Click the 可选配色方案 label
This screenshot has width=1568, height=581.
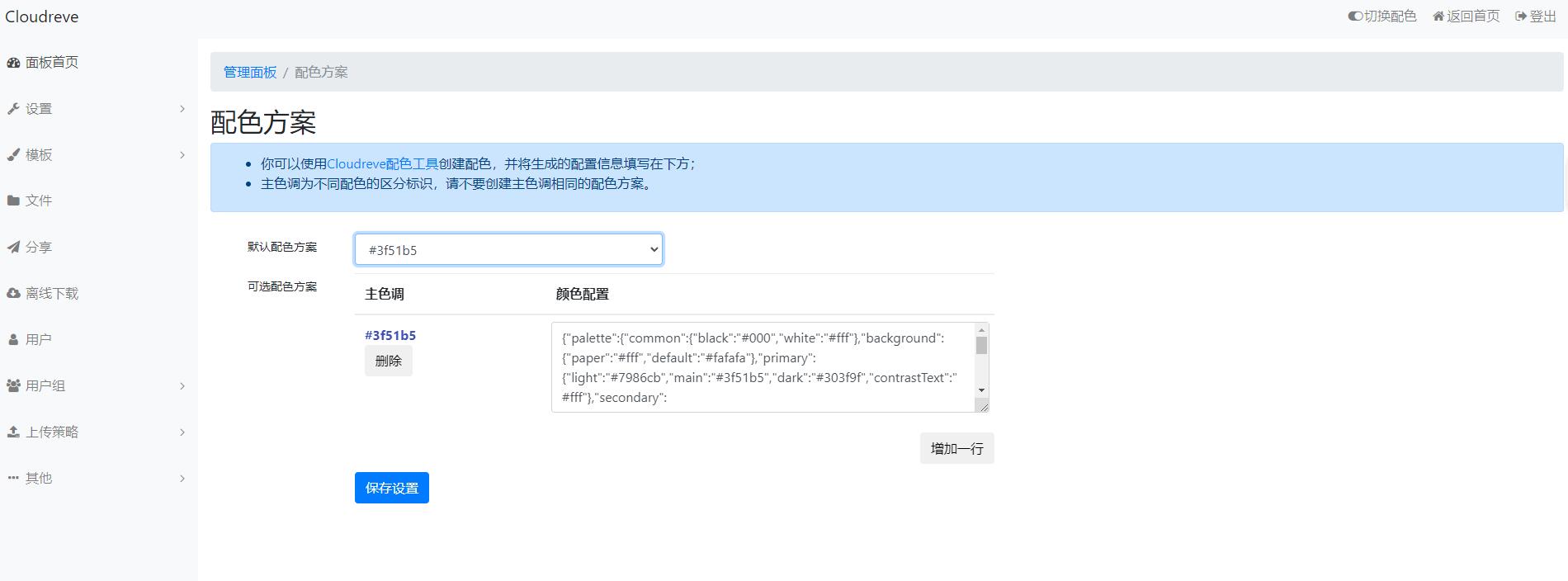click(x=282, y=286)
